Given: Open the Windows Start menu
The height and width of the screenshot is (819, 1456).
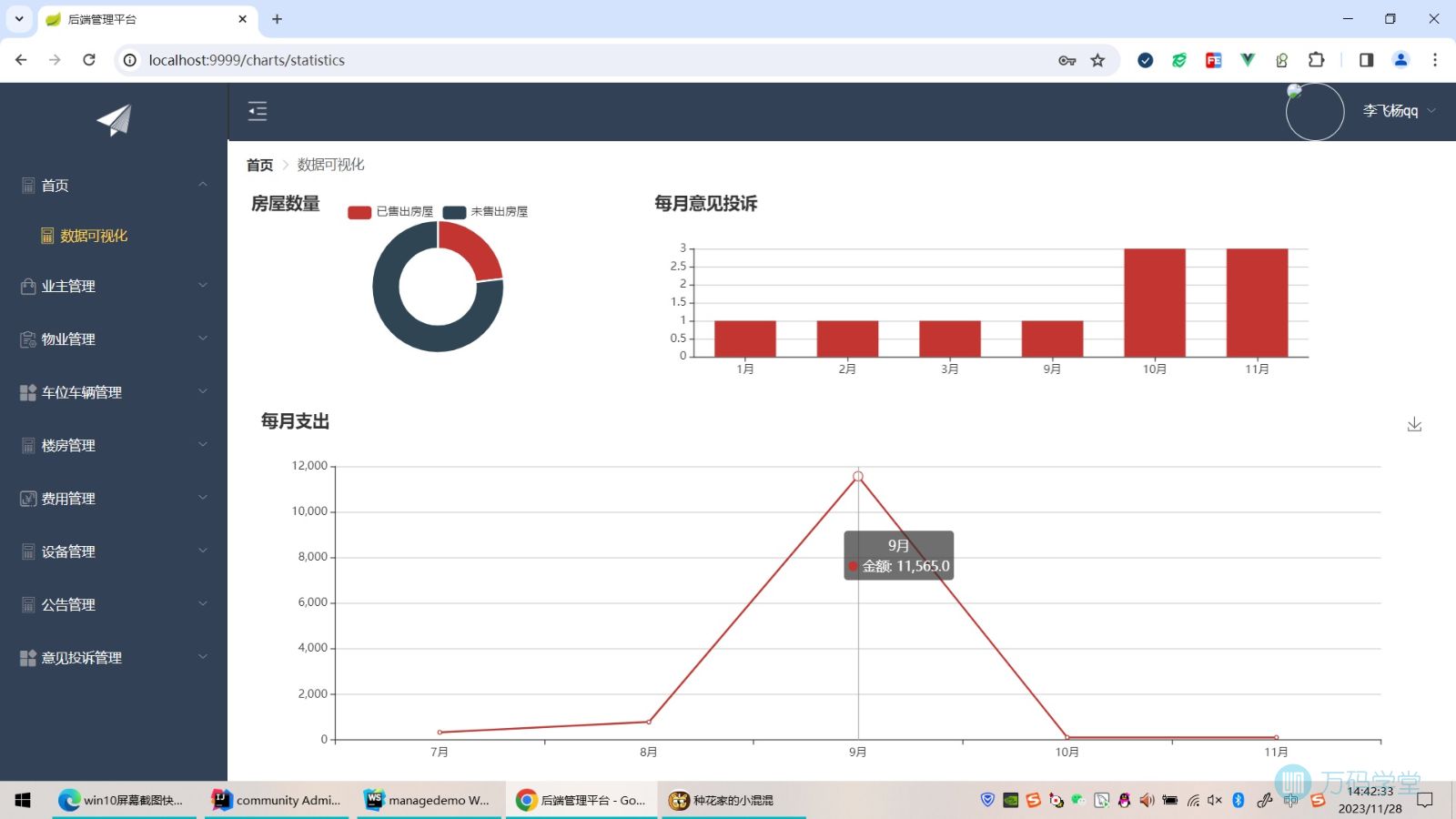Looking at the screenshot, I should click(23, 800).
